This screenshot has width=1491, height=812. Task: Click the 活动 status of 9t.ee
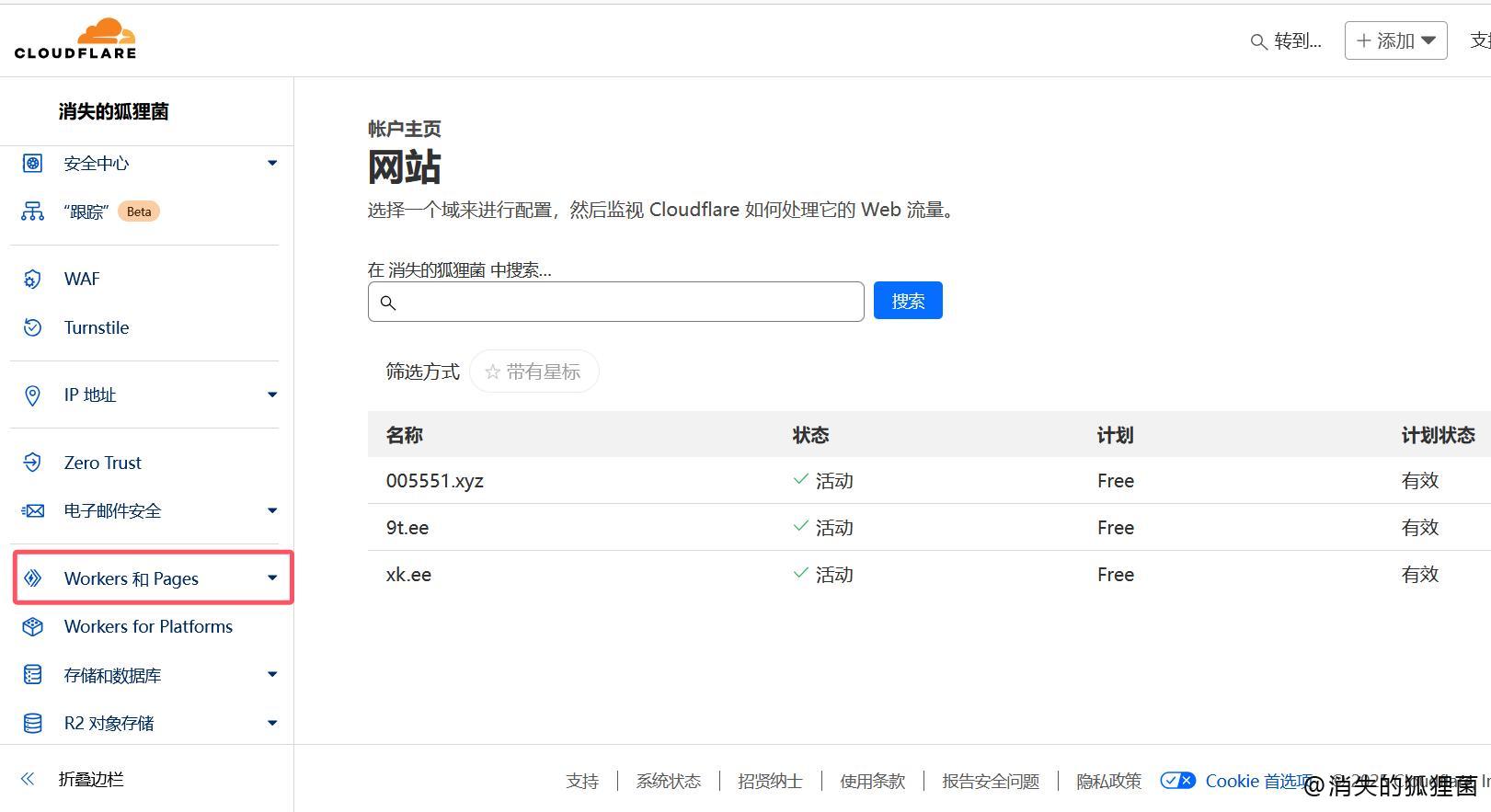(x=823, y=527)
